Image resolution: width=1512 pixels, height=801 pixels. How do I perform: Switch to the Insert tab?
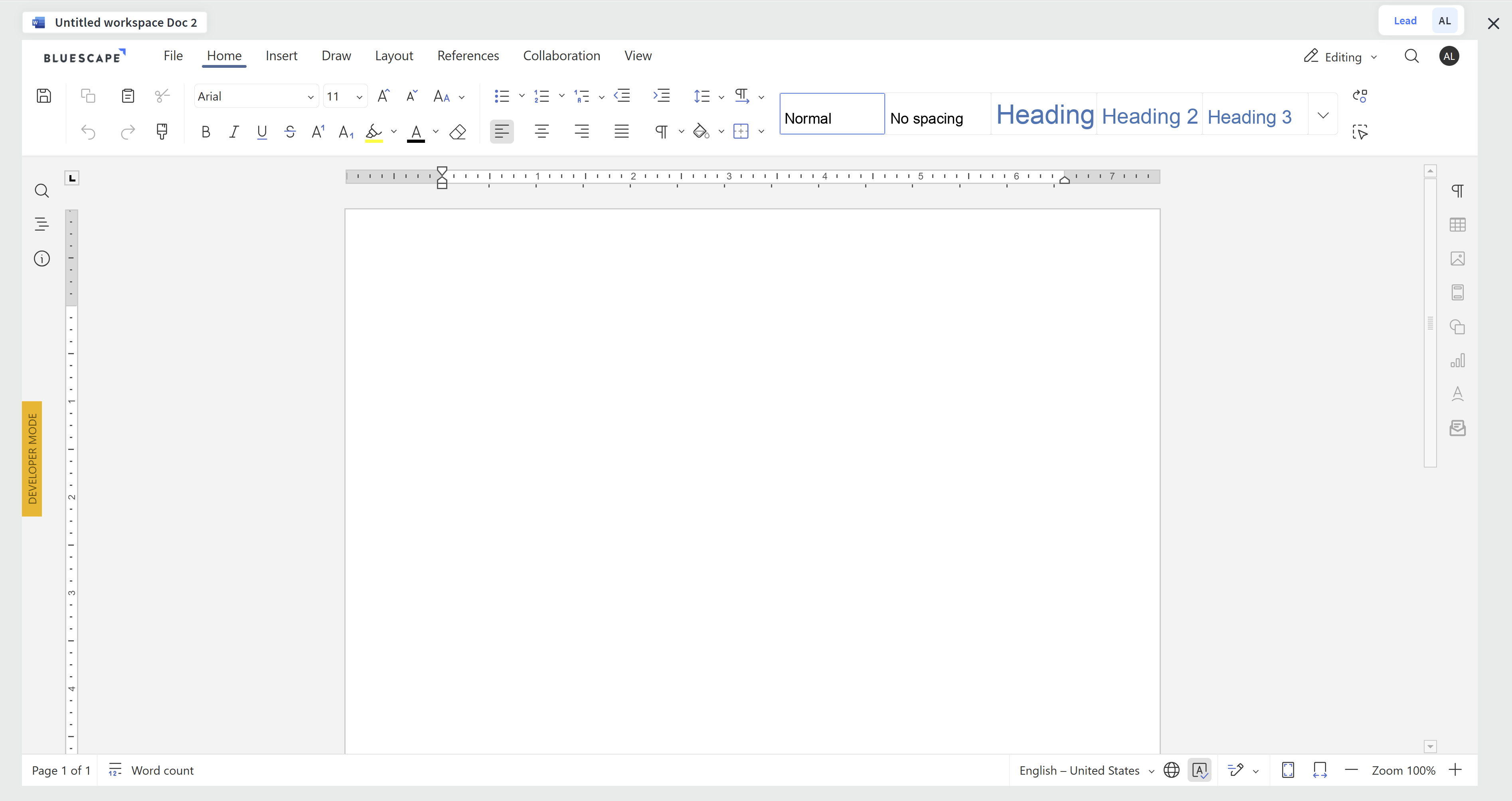[281, 56]
